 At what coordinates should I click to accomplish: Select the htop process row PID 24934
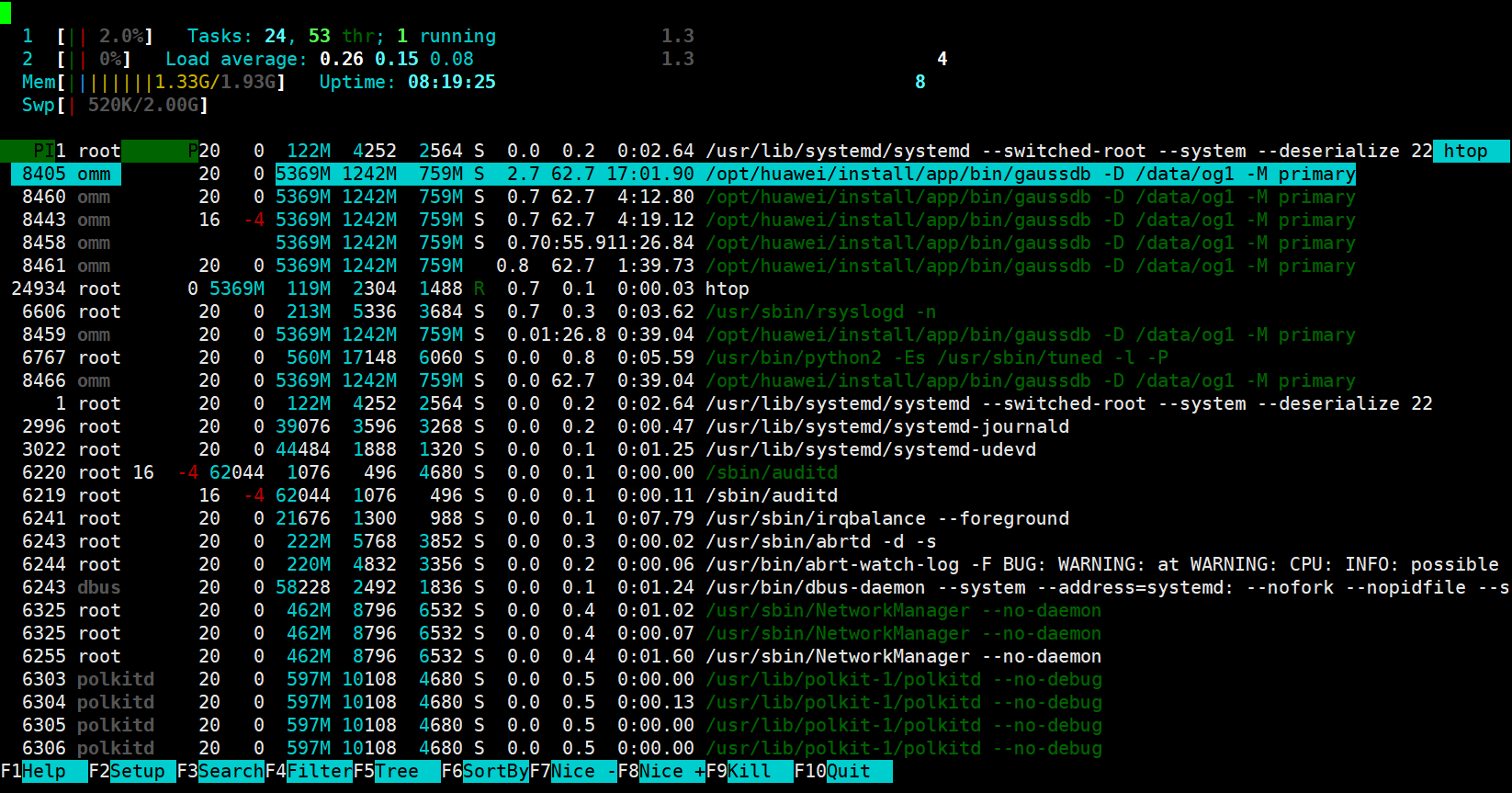(x=380, y=289)
